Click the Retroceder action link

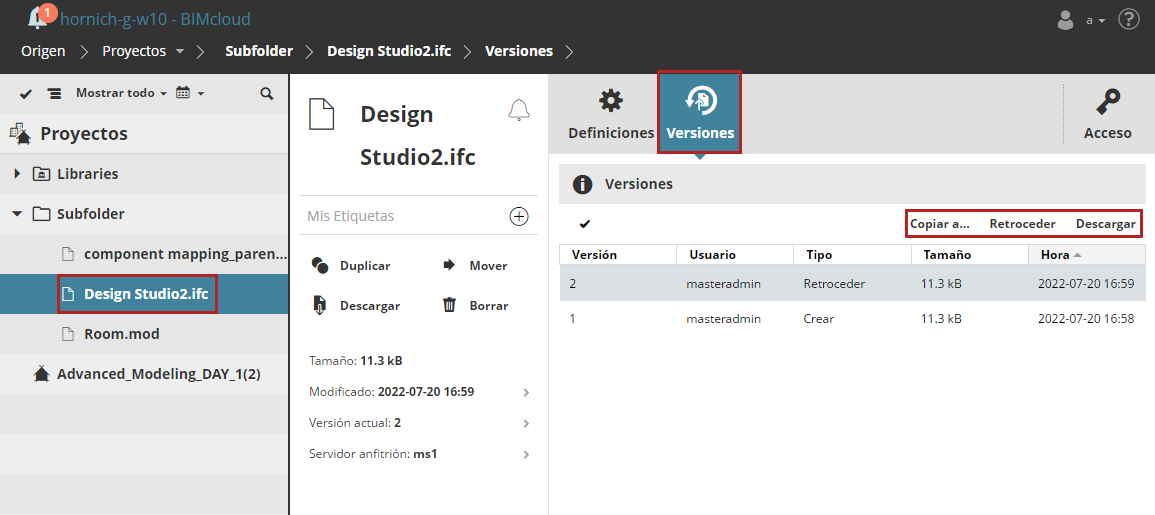pos(1022,224)
